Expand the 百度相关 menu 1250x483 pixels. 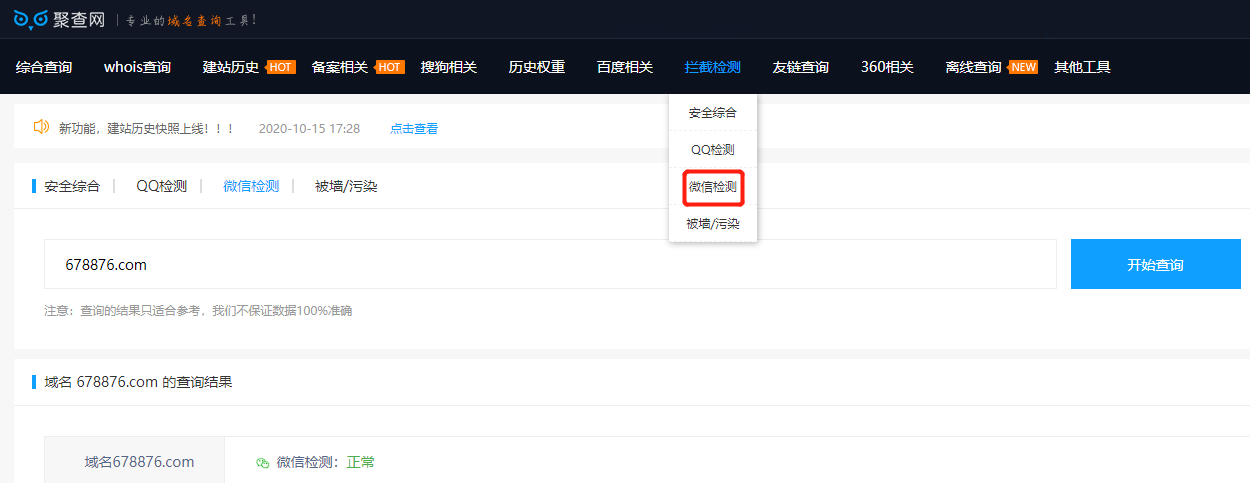coord(624,67)
